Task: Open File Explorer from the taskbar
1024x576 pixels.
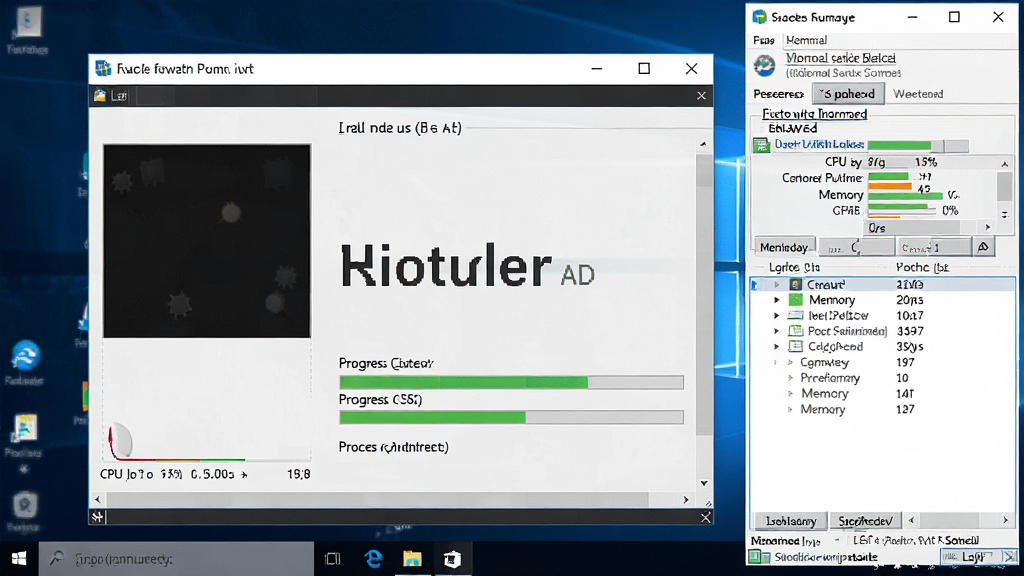Action: [x=412, y=559]
